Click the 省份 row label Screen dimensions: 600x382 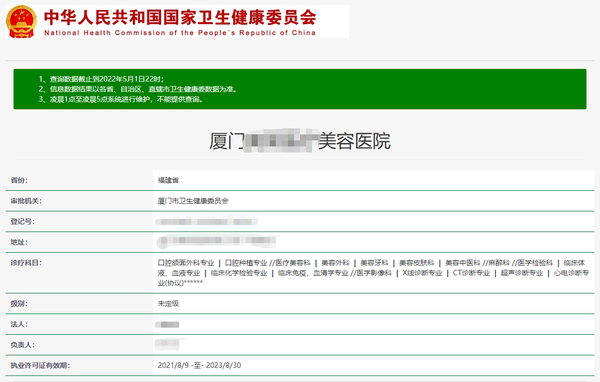pyautogui.click(x=19, y=180)
